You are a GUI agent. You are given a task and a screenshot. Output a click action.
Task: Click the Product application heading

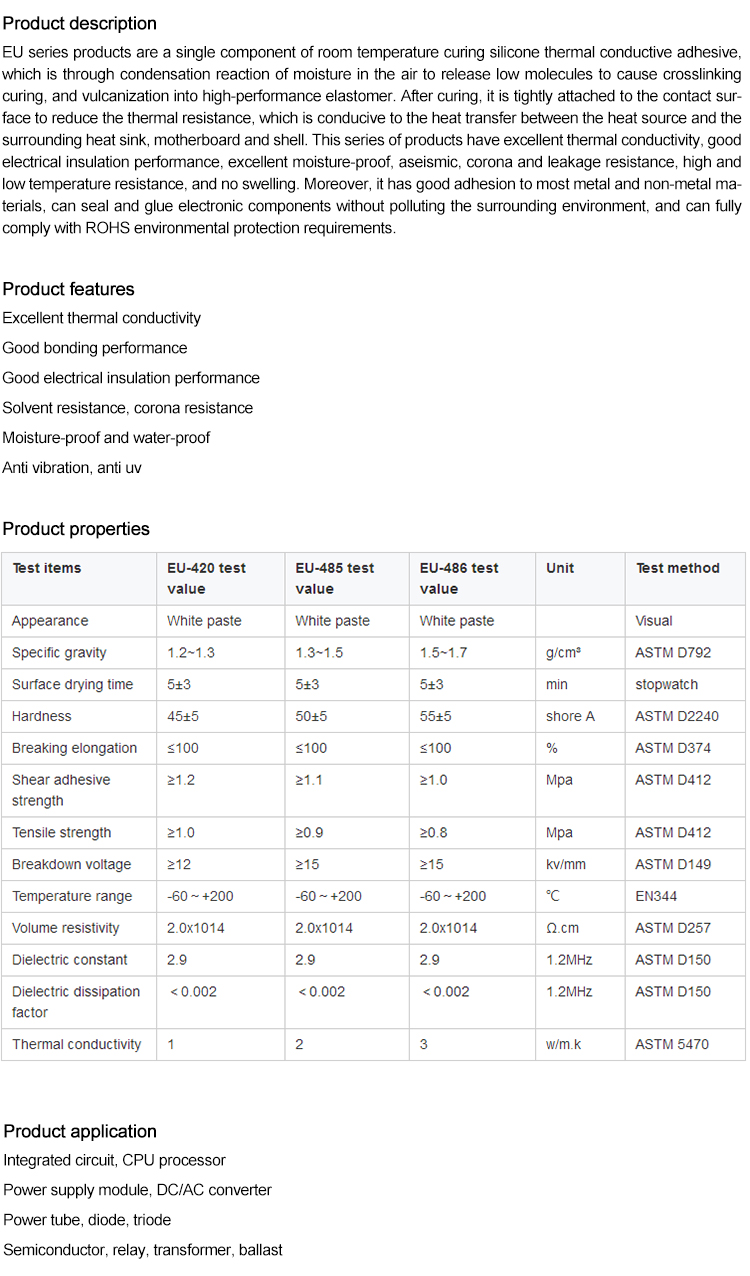click(x=80, y=1131)
